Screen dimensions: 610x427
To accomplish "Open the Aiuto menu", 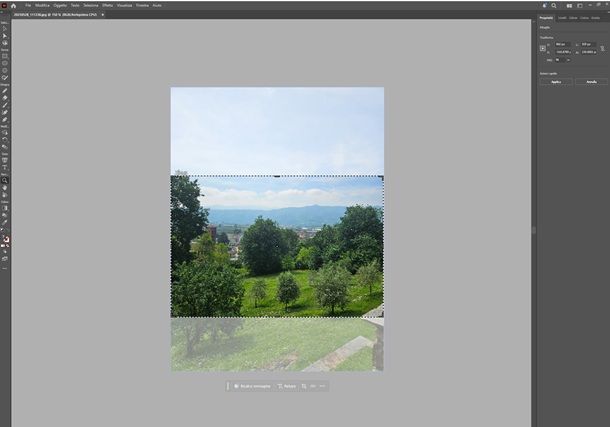I will [x=157, y=6].
